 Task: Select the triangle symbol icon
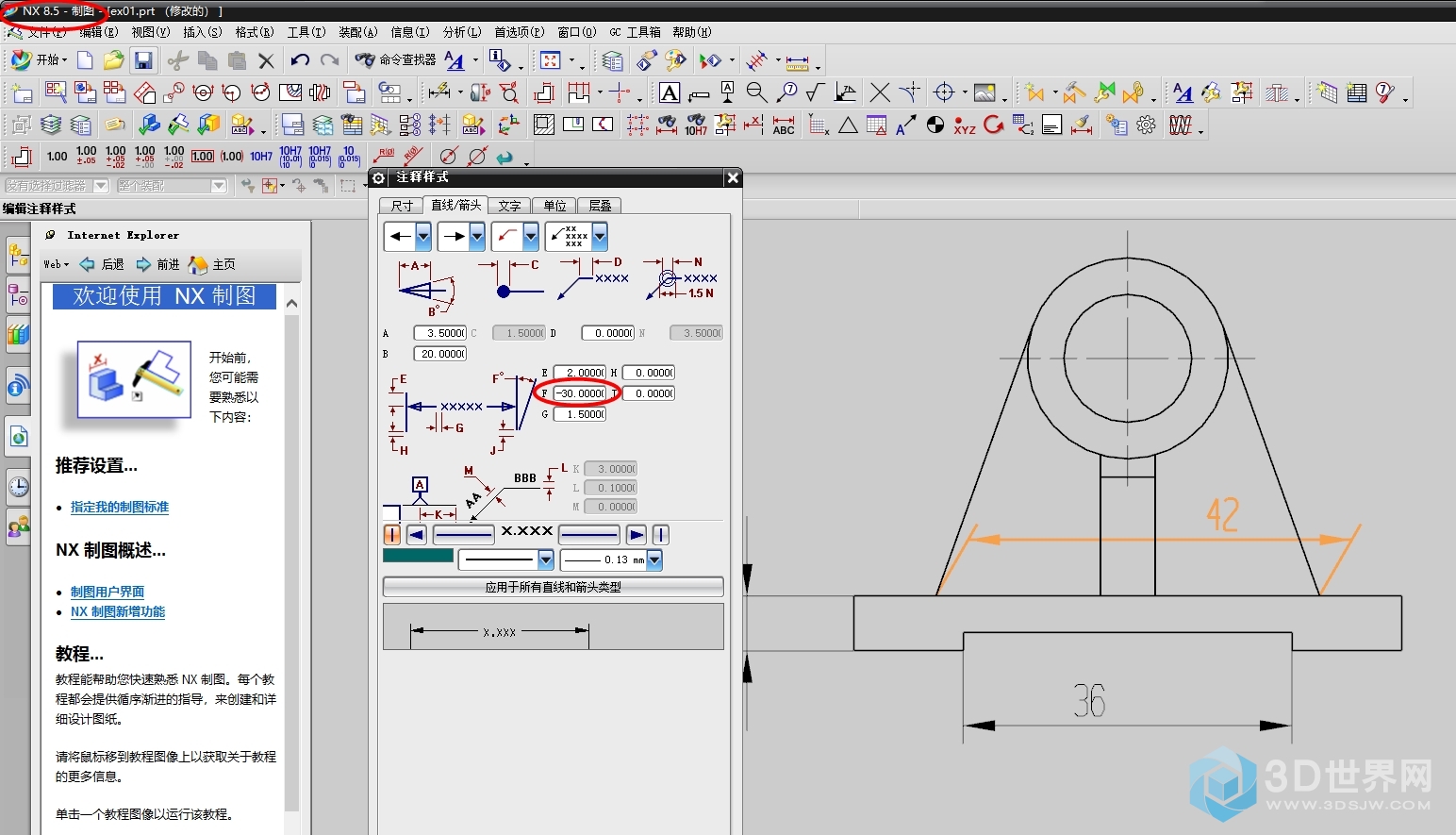click(848, 125)
